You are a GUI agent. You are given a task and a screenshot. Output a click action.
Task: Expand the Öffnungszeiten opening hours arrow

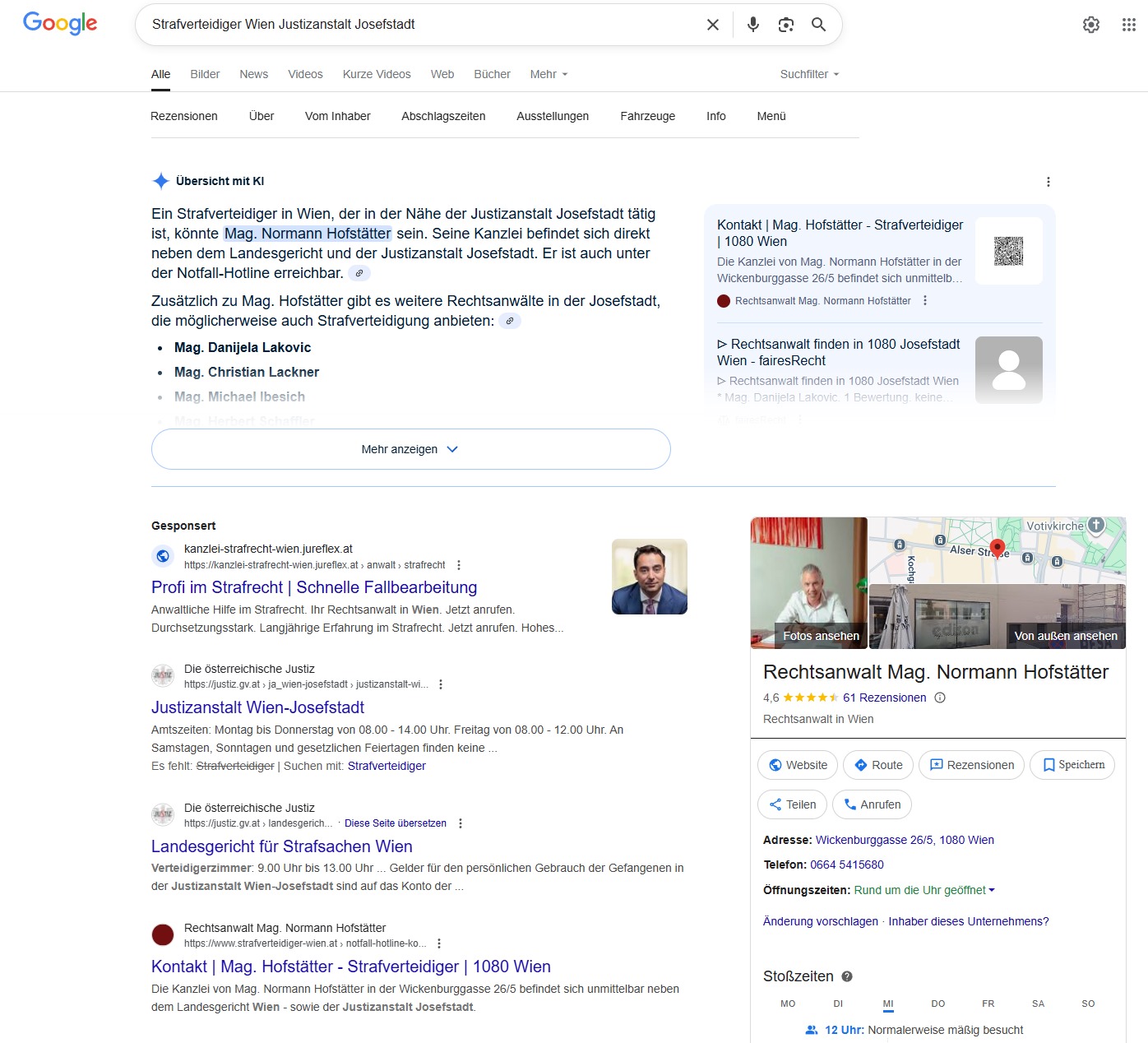tap(992, 890)
